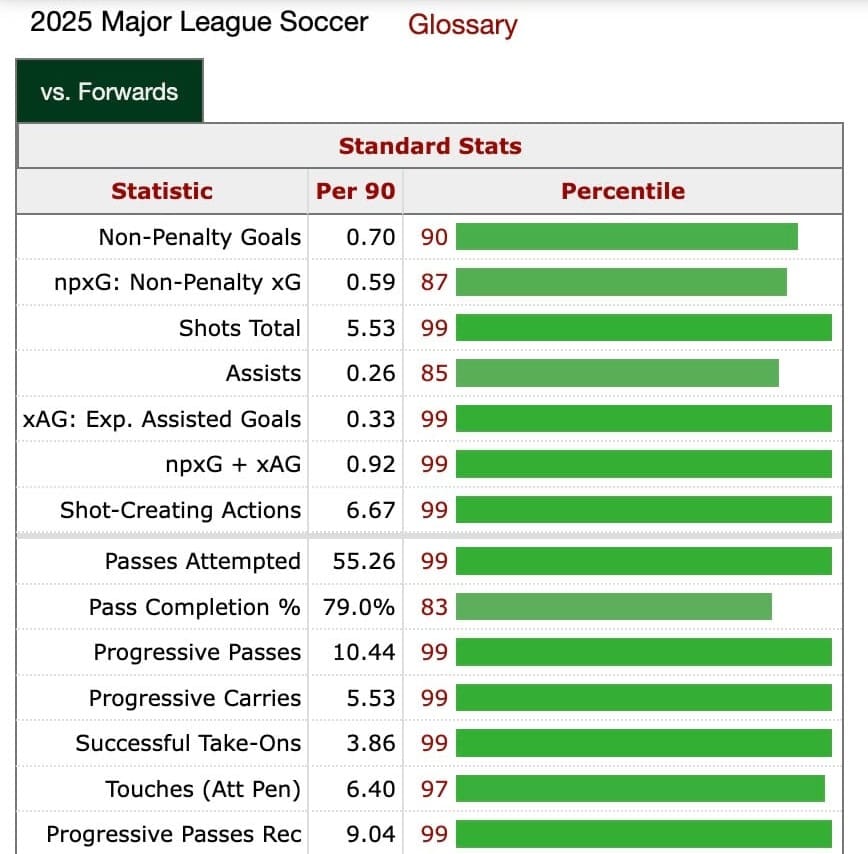Select the vs. Forwards tab
Image resolution: width=868 pixels, height=854 pixels.
(110, 91)
